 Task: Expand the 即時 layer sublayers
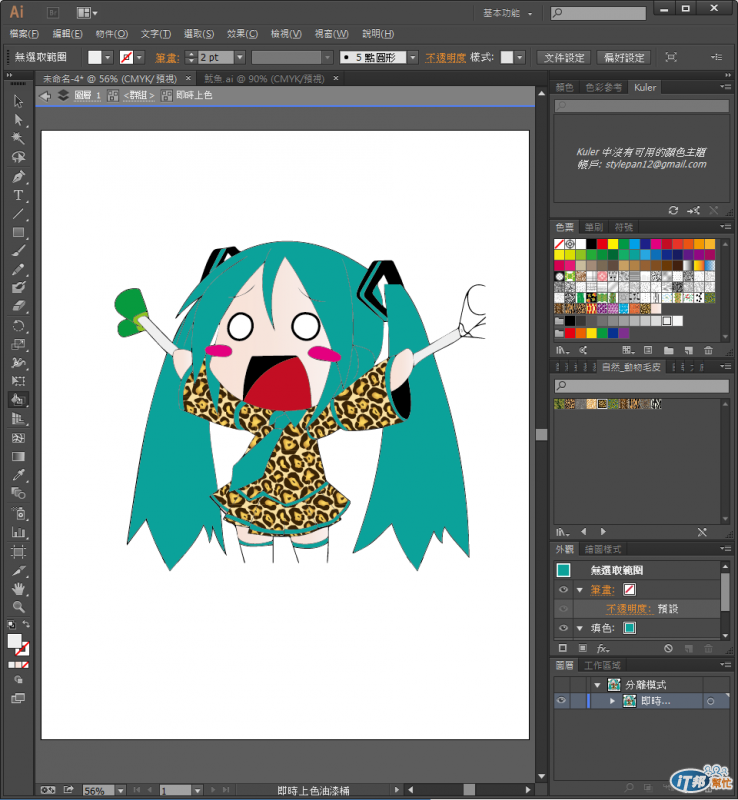[x=612, y=701]
